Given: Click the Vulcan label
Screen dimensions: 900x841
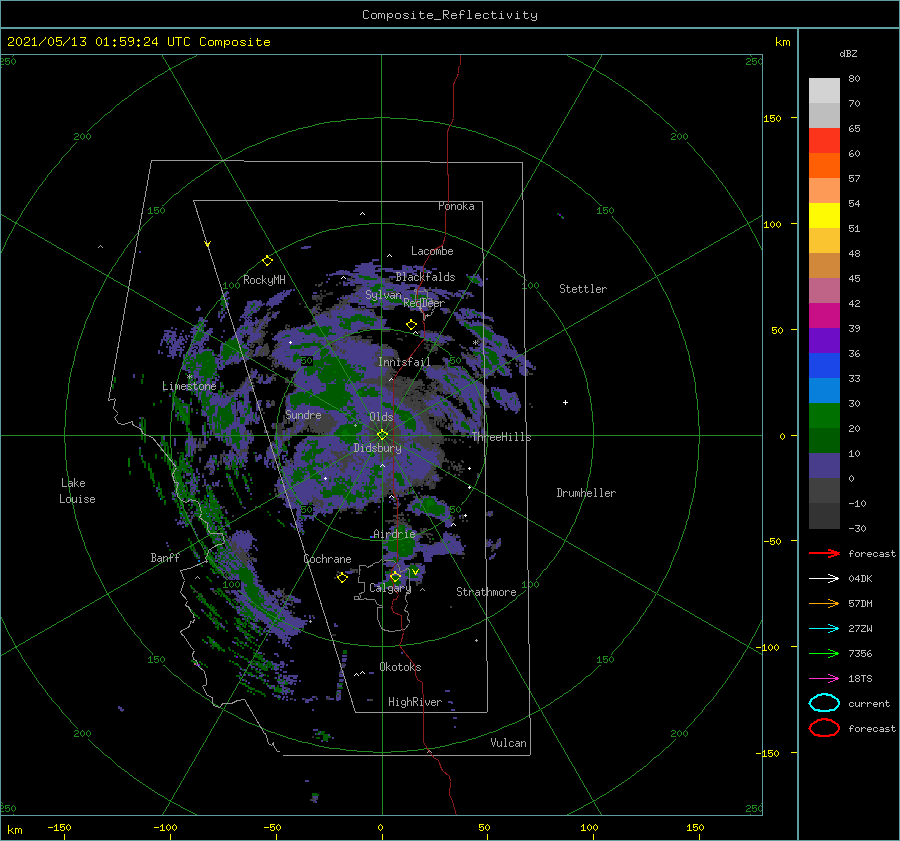Looking at the screenshot, I should click(509, 743).
